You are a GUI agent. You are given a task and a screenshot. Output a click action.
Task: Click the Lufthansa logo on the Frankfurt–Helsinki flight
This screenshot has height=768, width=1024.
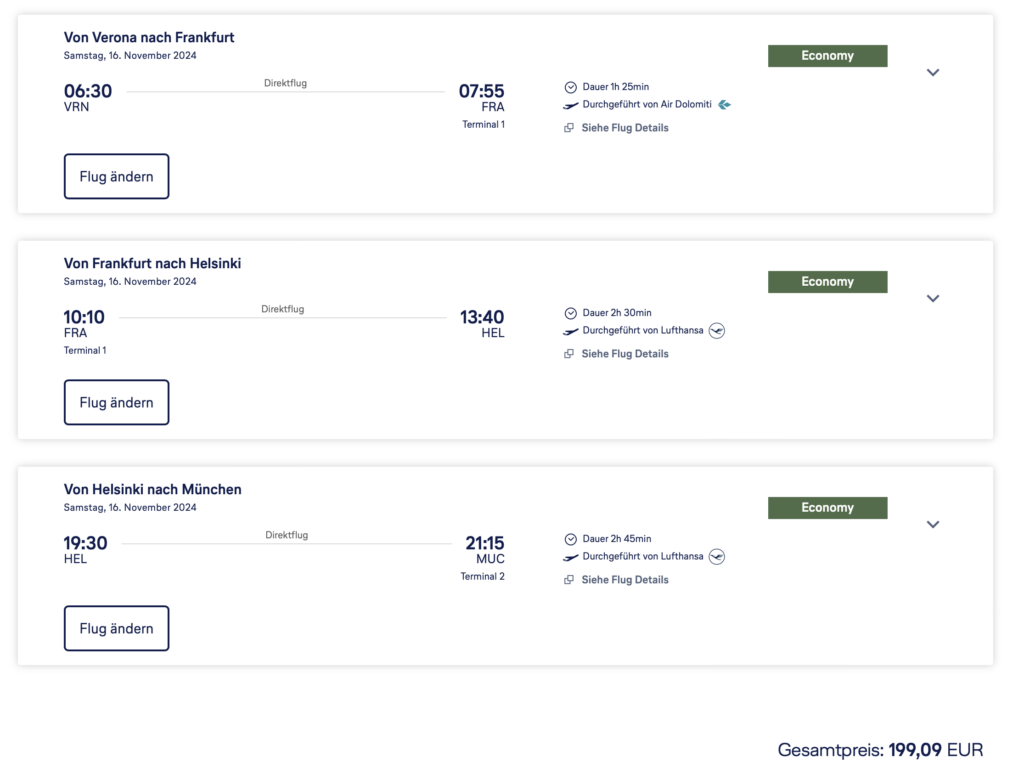[x=716, y=330]
